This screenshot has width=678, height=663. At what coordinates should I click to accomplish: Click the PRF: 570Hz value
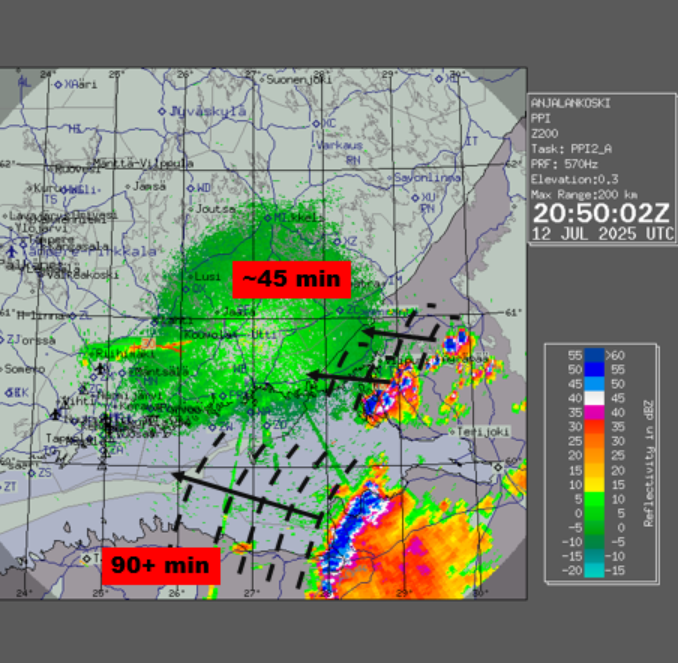tap(564, 164)
